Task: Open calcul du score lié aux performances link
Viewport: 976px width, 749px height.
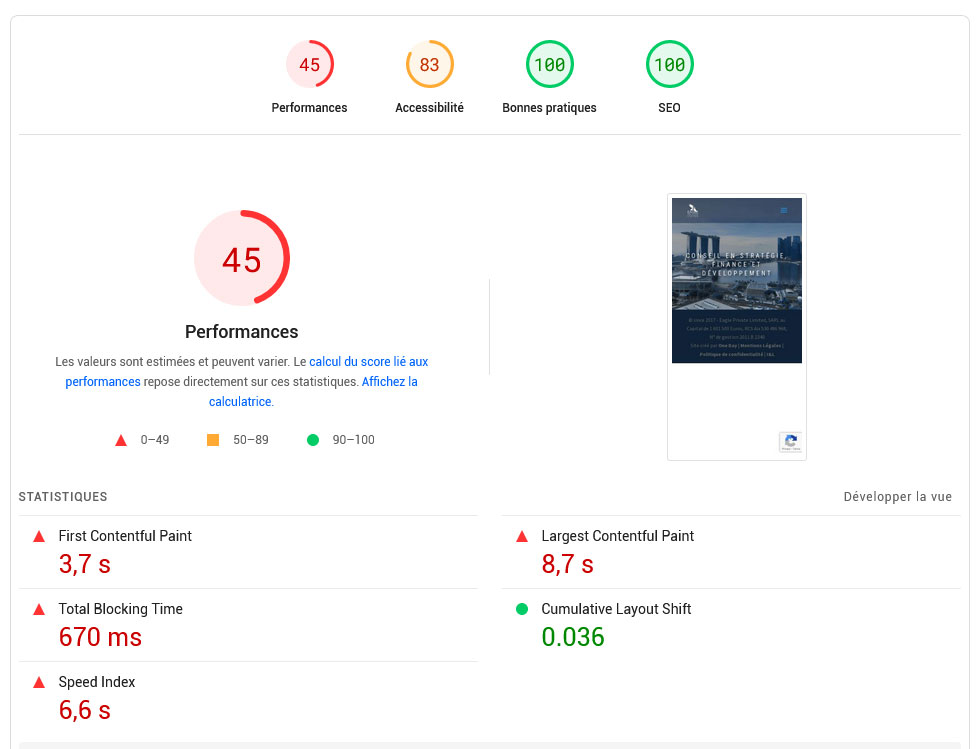Action: [x=368, y=362]
